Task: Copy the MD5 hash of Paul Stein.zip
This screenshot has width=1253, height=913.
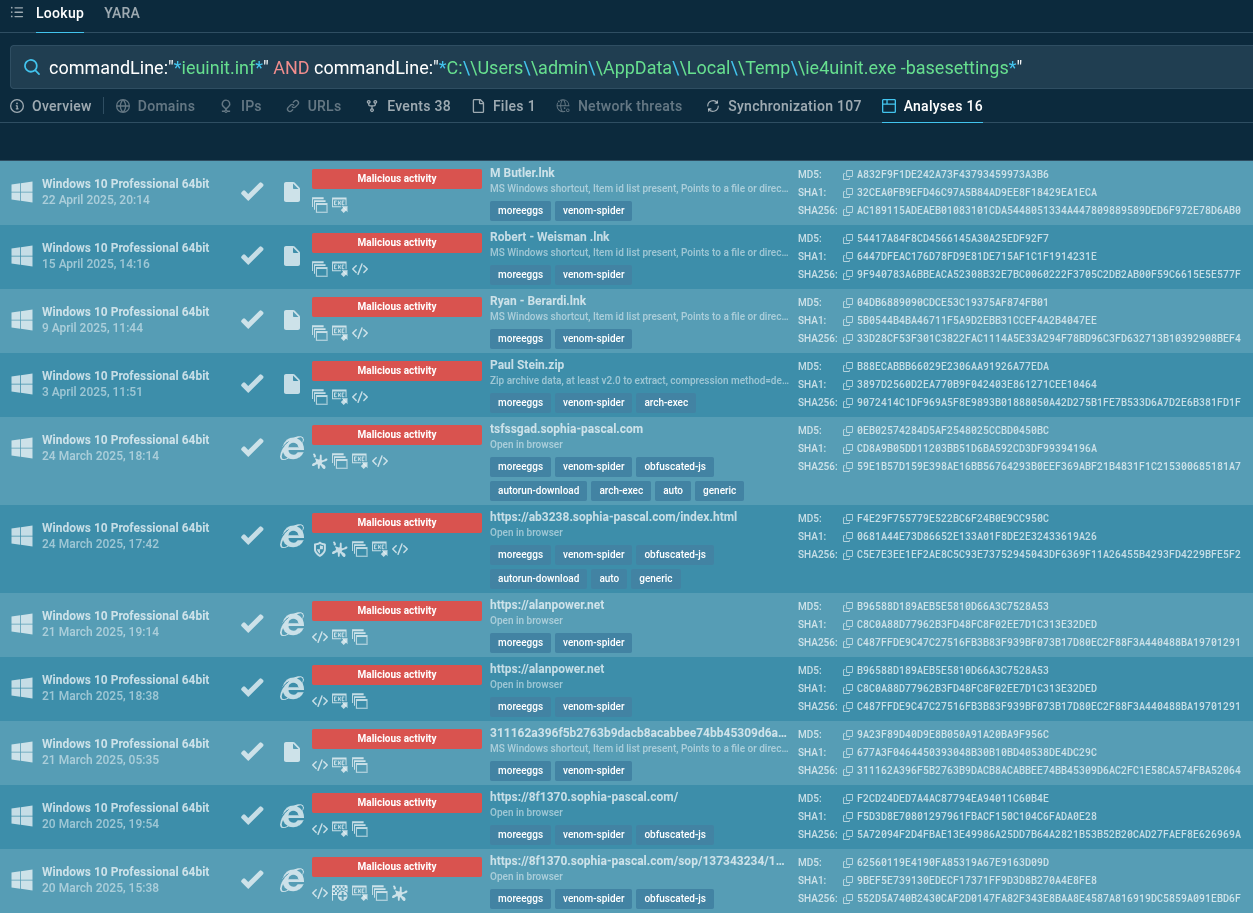Action: point(848,367)
